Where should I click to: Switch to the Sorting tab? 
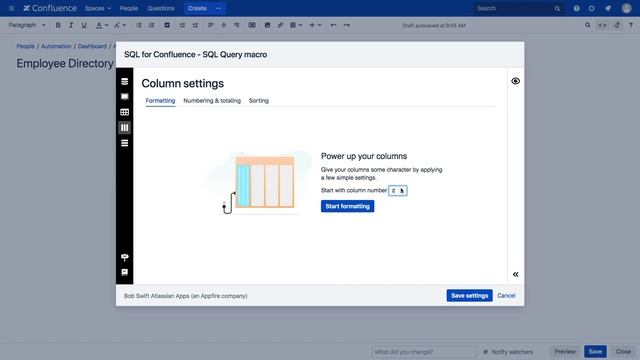[259, 100]
